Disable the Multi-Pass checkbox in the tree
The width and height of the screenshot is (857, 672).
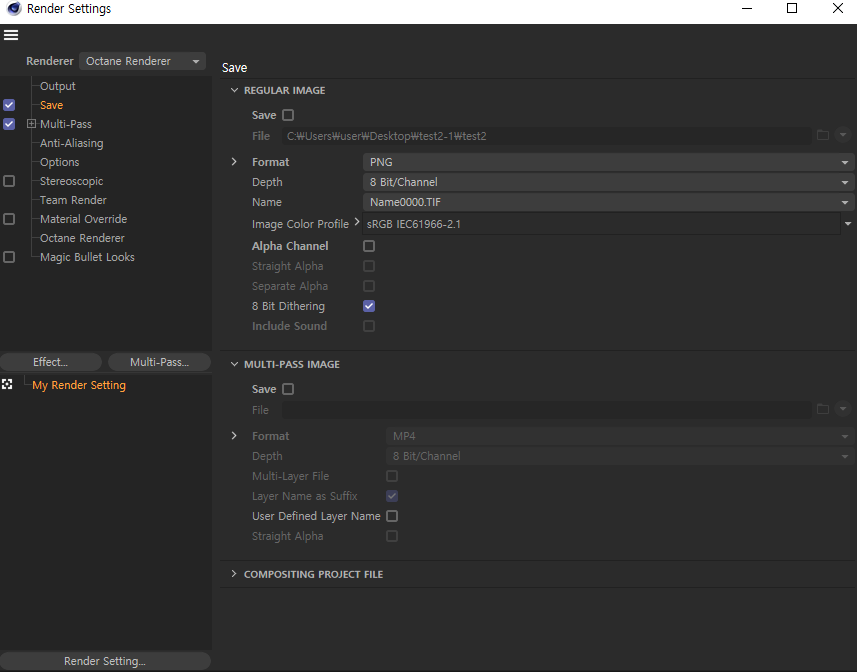point(9,124)
